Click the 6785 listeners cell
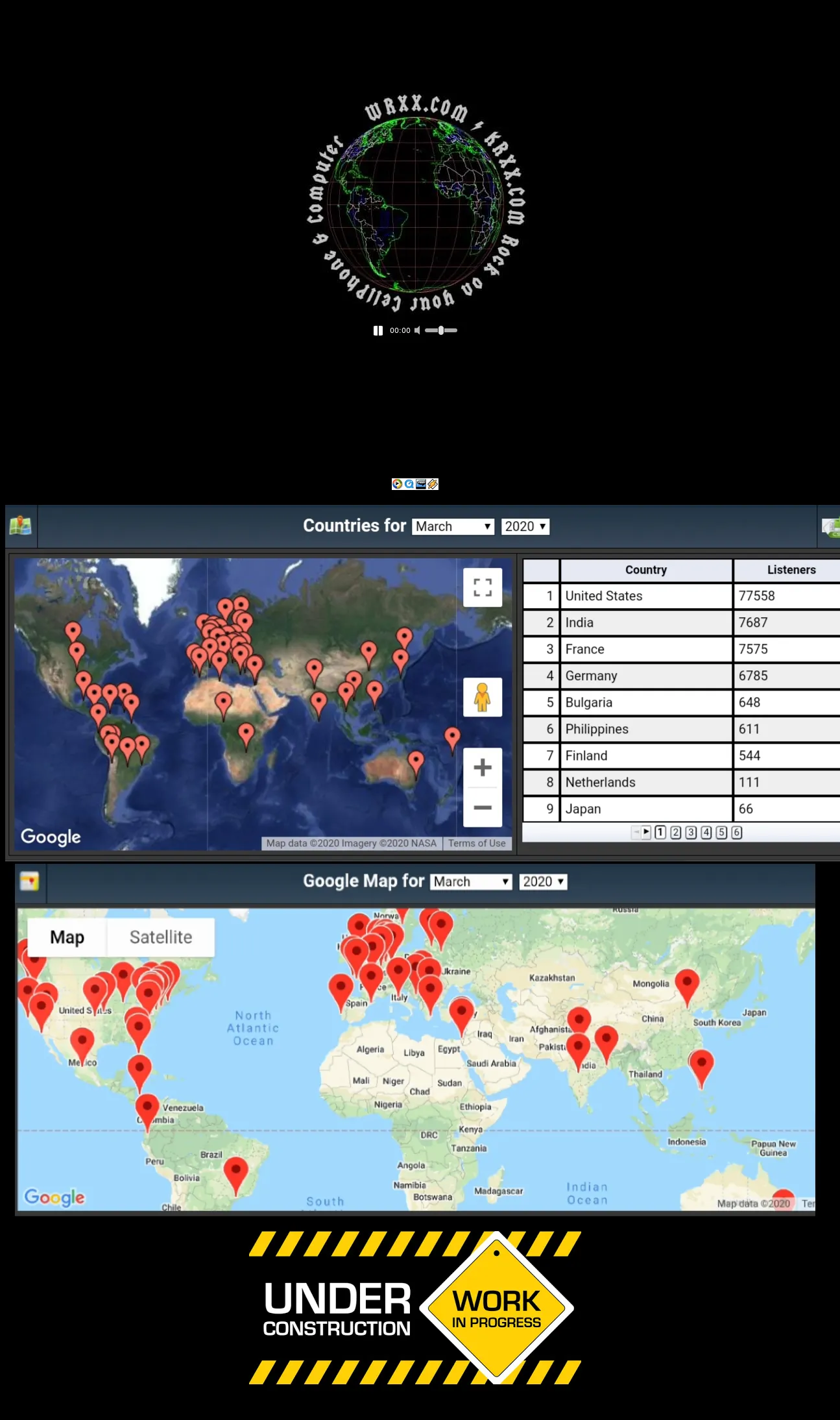840x1420 pixels. (787, 676)
